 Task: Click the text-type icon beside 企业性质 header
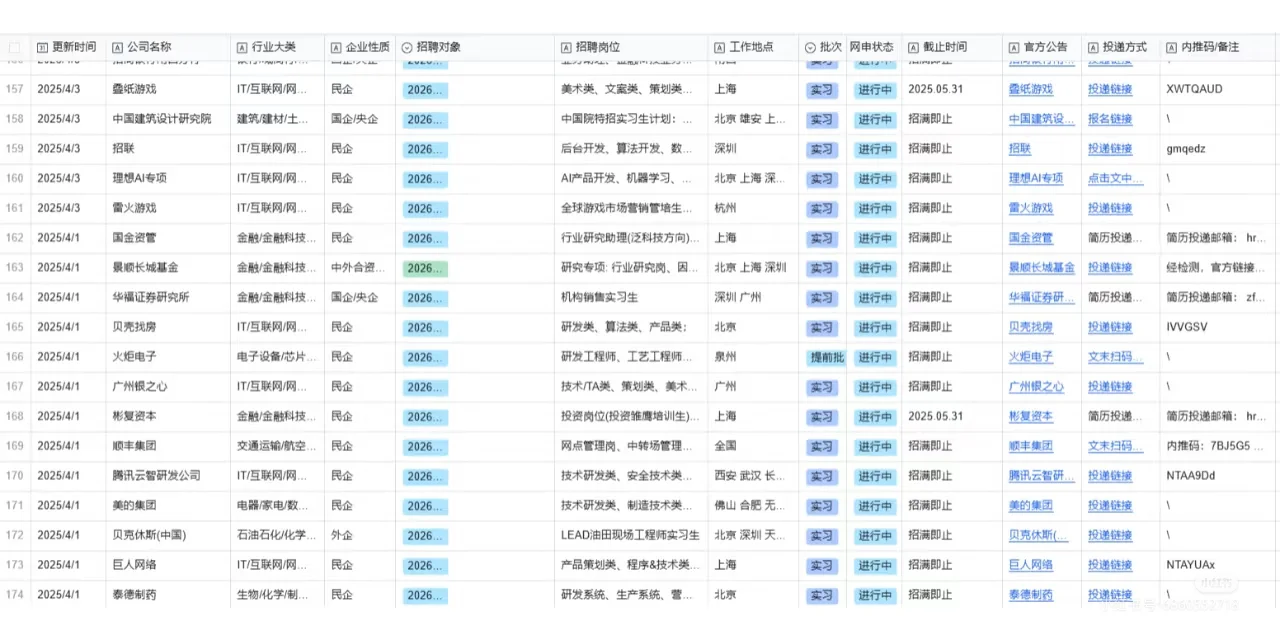point(335,47)
